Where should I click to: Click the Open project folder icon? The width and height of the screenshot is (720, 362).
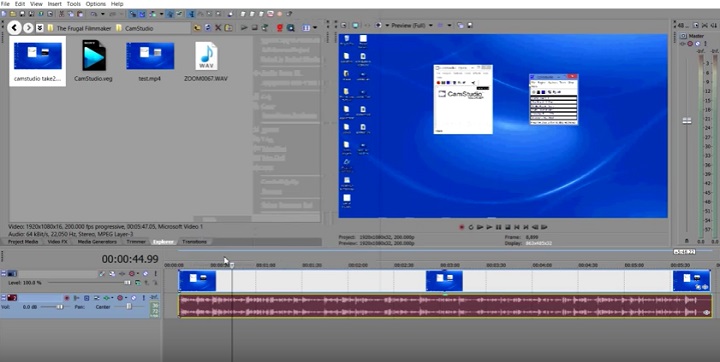[13, 14]
